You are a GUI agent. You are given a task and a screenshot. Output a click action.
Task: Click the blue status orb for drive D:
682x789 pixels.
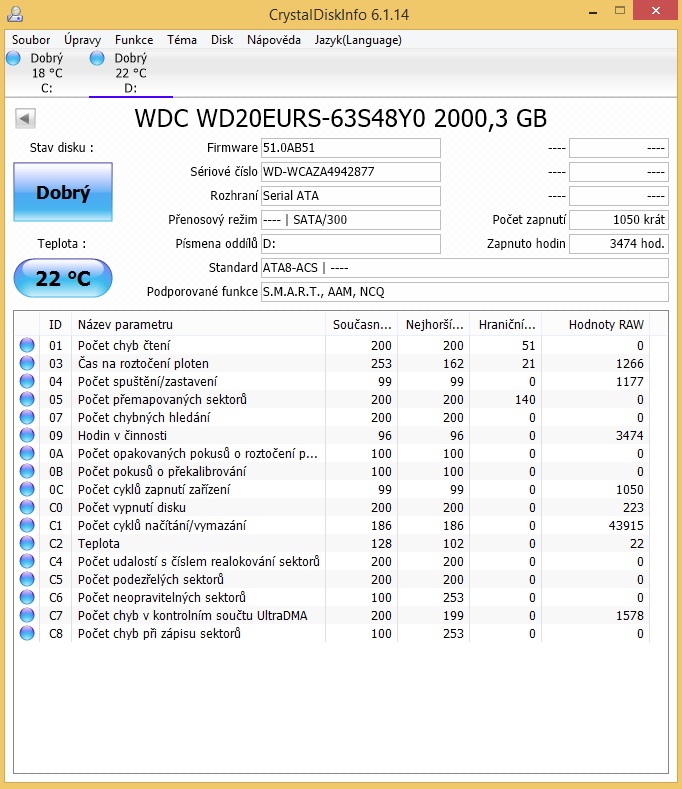(x=97, y=58)
